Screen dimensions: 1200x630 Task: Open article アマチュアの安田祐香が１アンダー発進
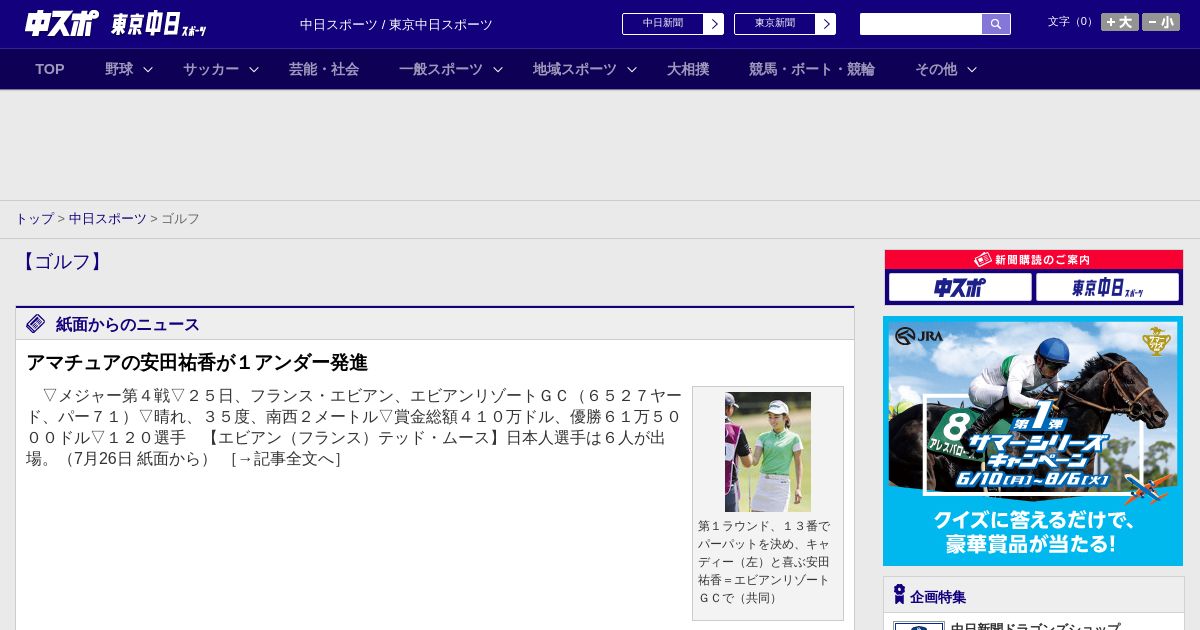pos(197,362)
